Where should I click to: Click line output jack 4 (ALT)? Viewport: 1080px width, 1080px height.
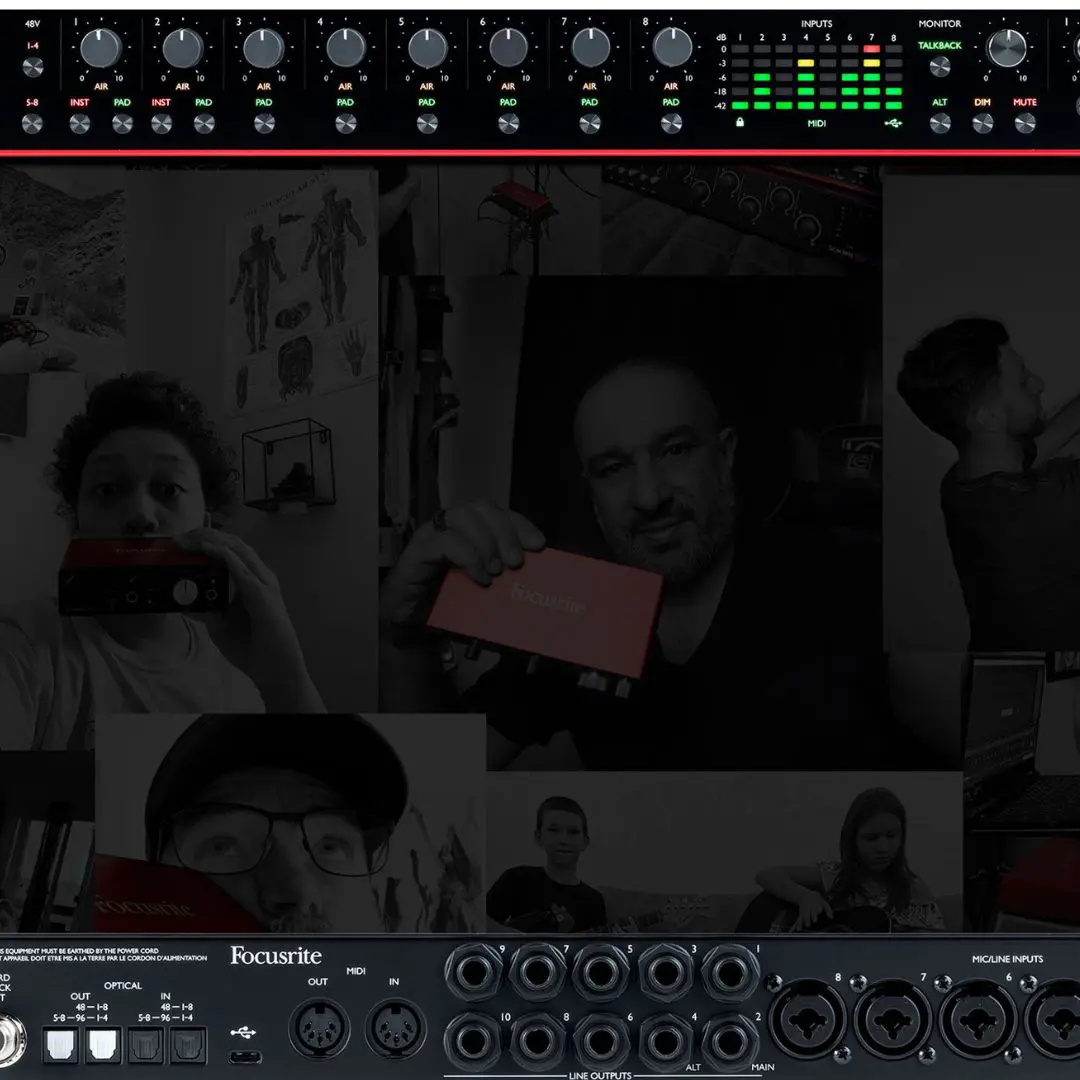[x=665, y=1041]
